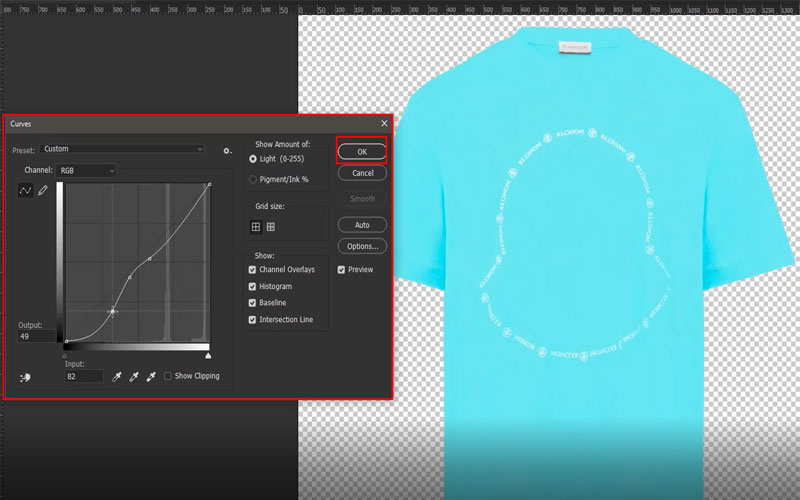The width and height of the screenshot is (800, 500).
Task: Select the pencil draw curve tool
Action: pyautogui.click(x=43, y=190)
